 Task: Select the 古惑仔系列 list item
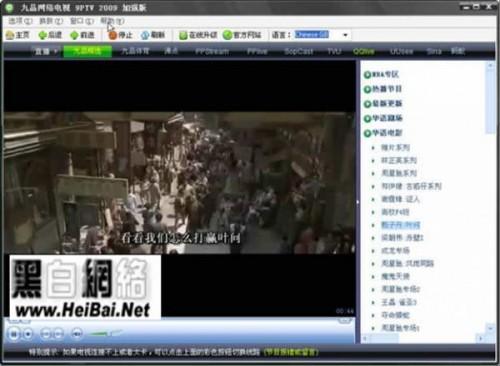click(x=411, y=186)
